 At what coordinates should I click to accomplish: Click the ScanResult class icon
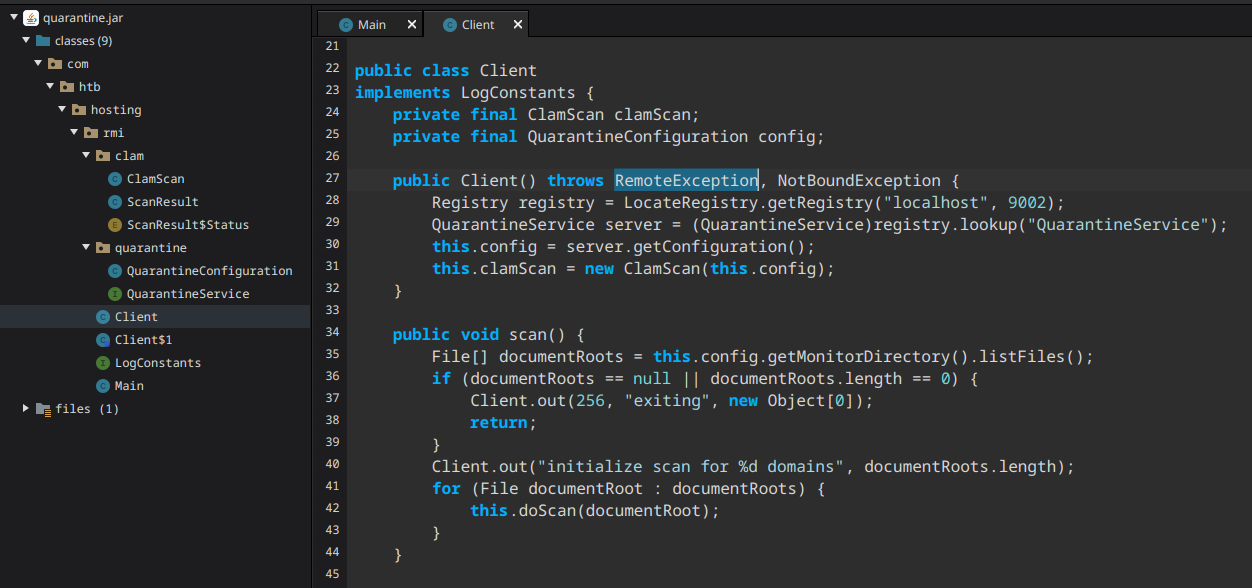coord(115,202)
